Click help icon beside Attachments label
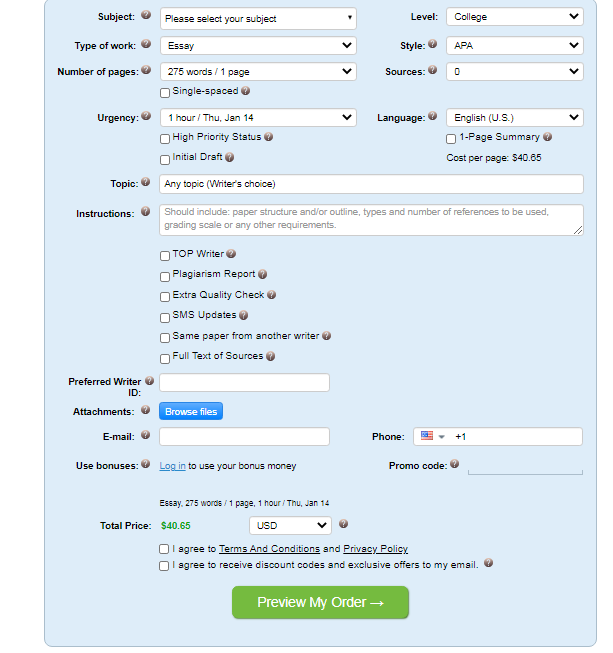Viewport: 613px width, 653px height. coord(145,410)
